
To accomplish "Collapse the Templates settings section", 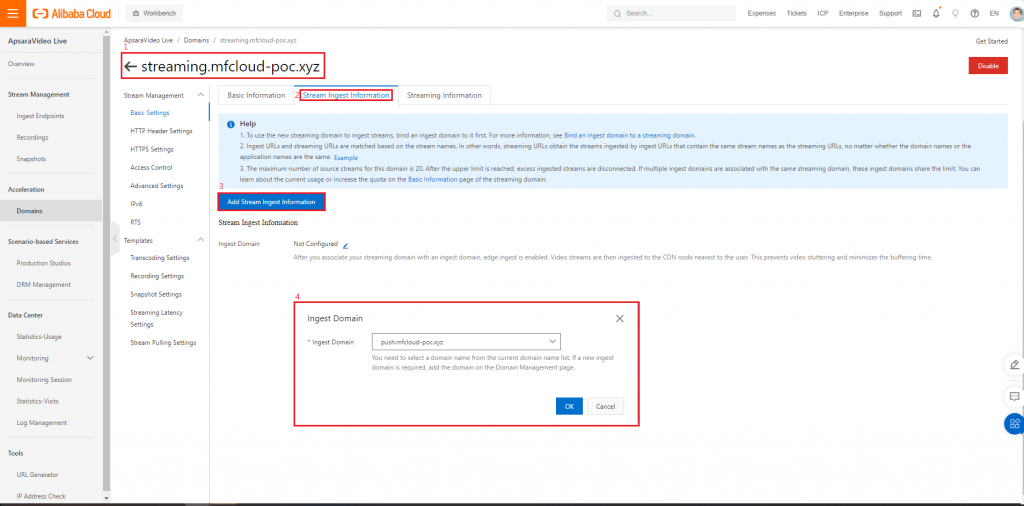I will pos(200,240).
